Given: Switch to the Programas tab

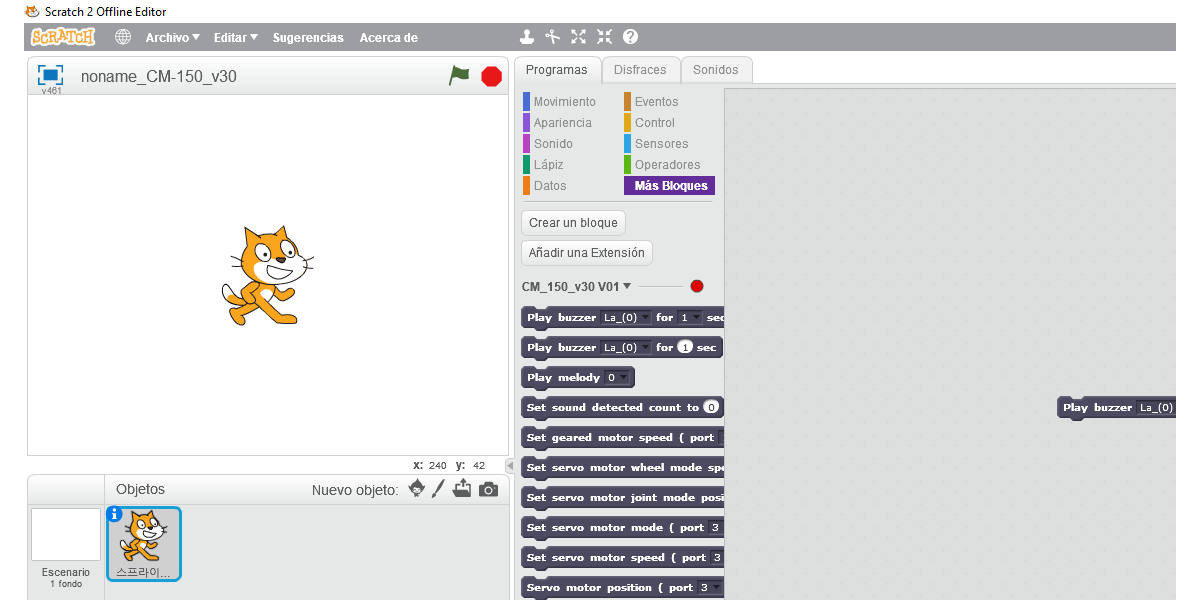Looking at the screenshot, I should [557, 70].
